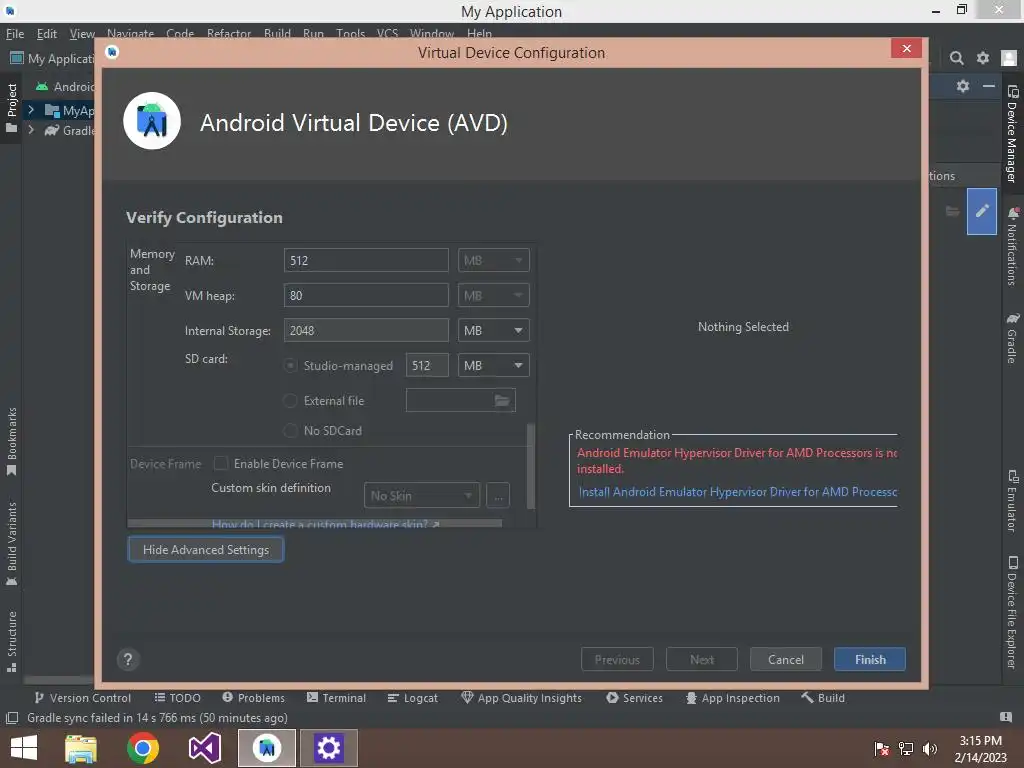Click Finish to create the AVD
The image size is (1024, 768).
[x=870, y=660]
